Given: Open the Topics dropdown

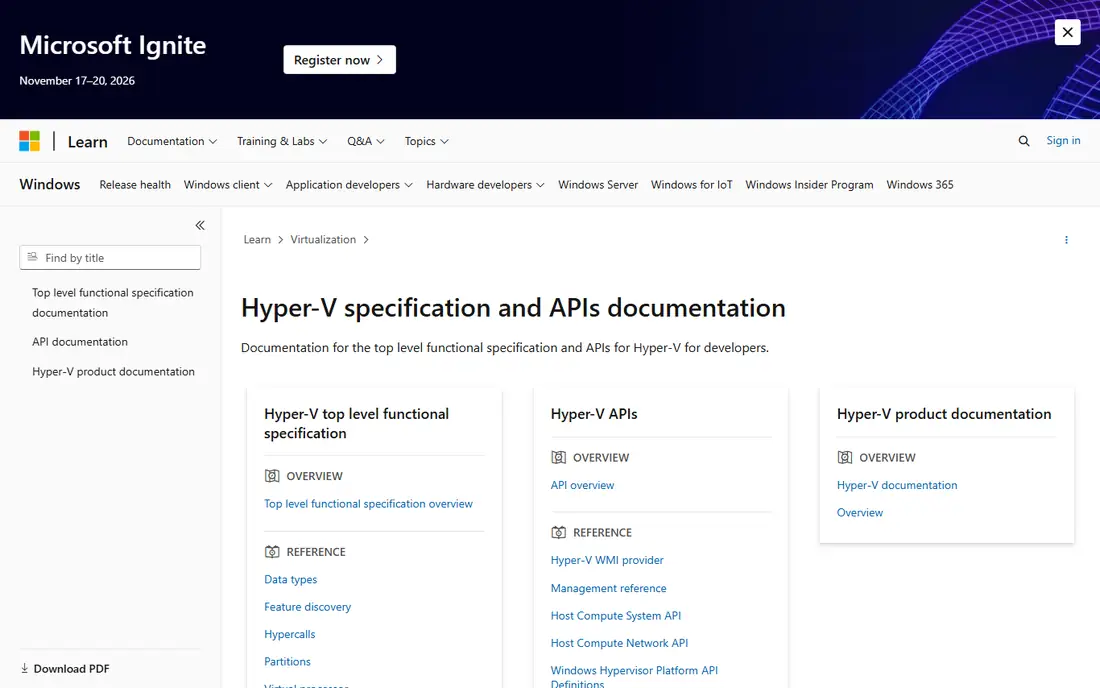Looking at the screenshot, I should (426, 141).
